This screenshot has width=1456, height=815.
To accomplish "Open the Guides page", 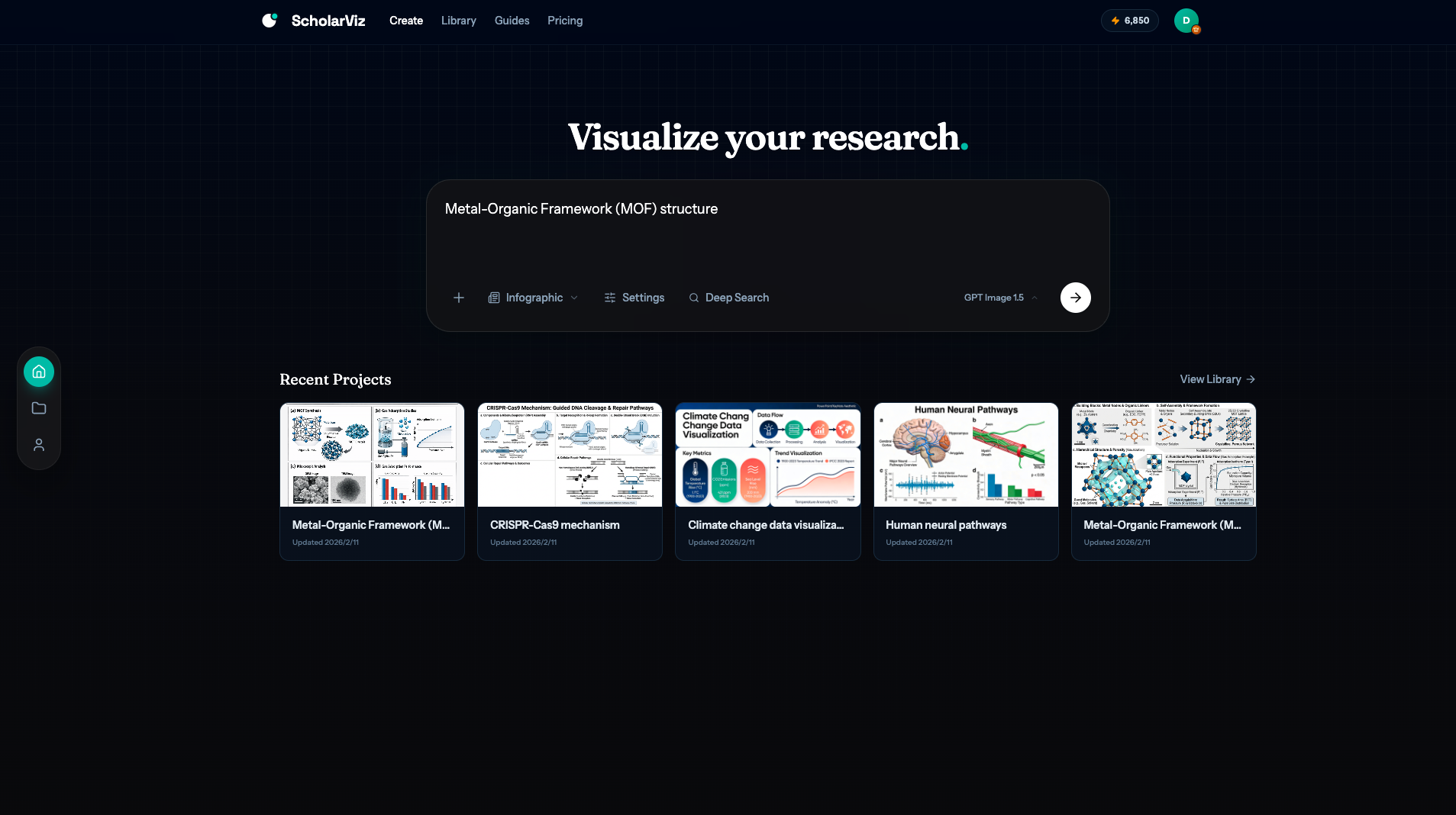I will pos(512,21).
